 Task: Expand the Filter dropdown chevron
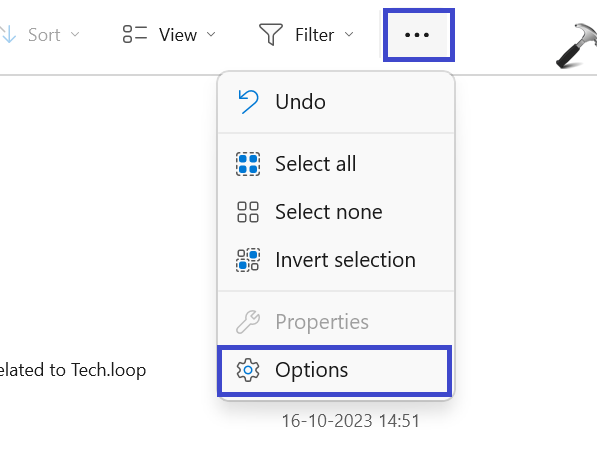(x=349, y=34)
